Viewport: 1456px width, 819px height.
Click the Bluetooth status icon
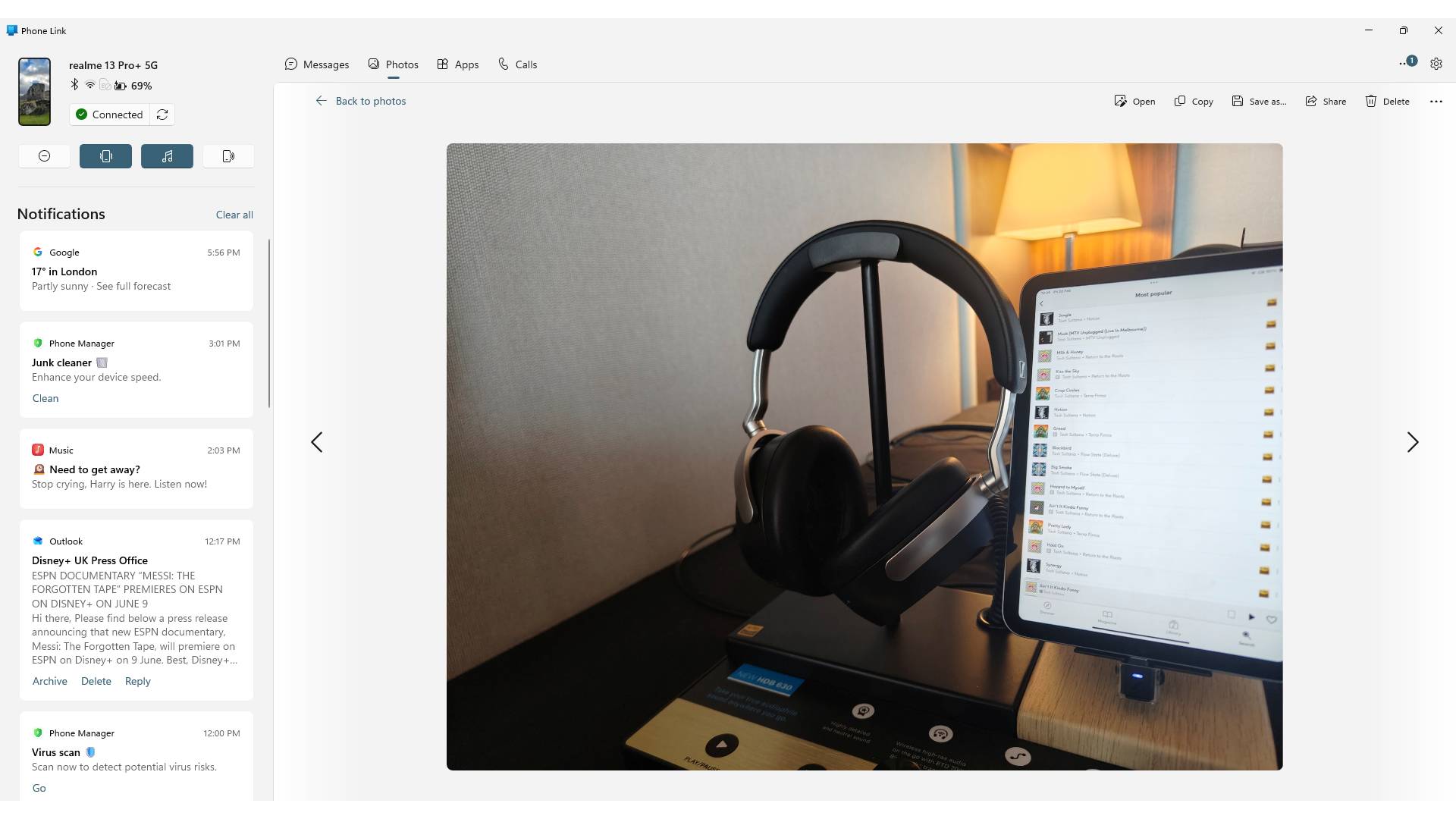click(x=74, y=85)
